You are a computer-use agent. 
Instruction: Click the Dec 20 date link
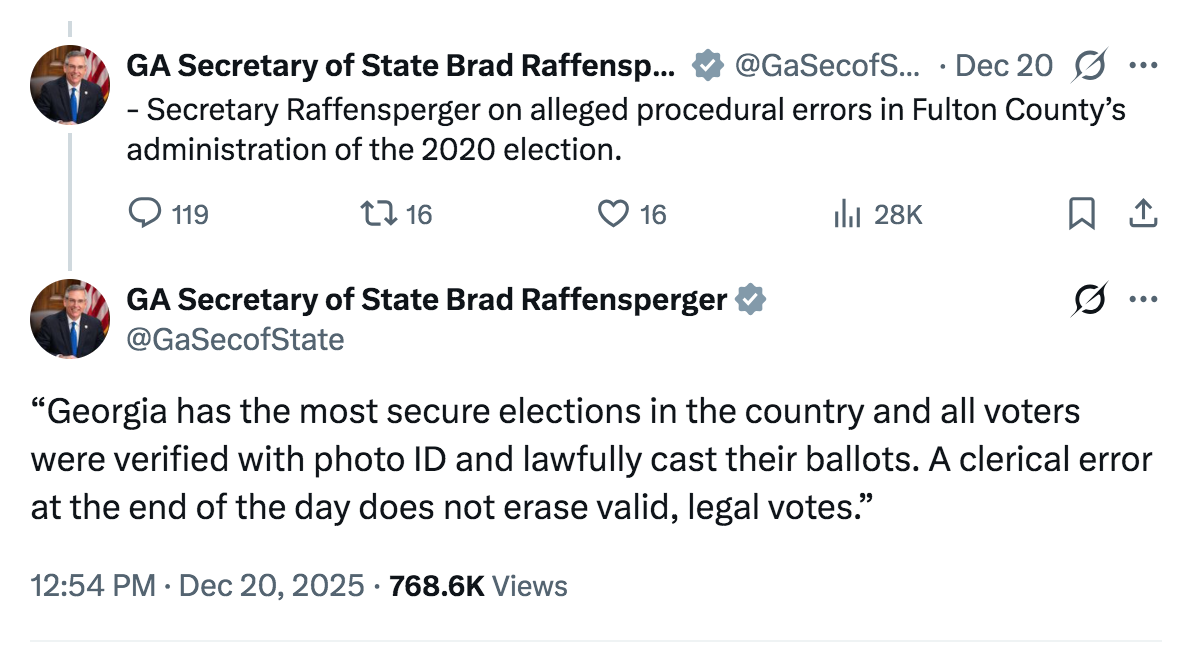1004,66
